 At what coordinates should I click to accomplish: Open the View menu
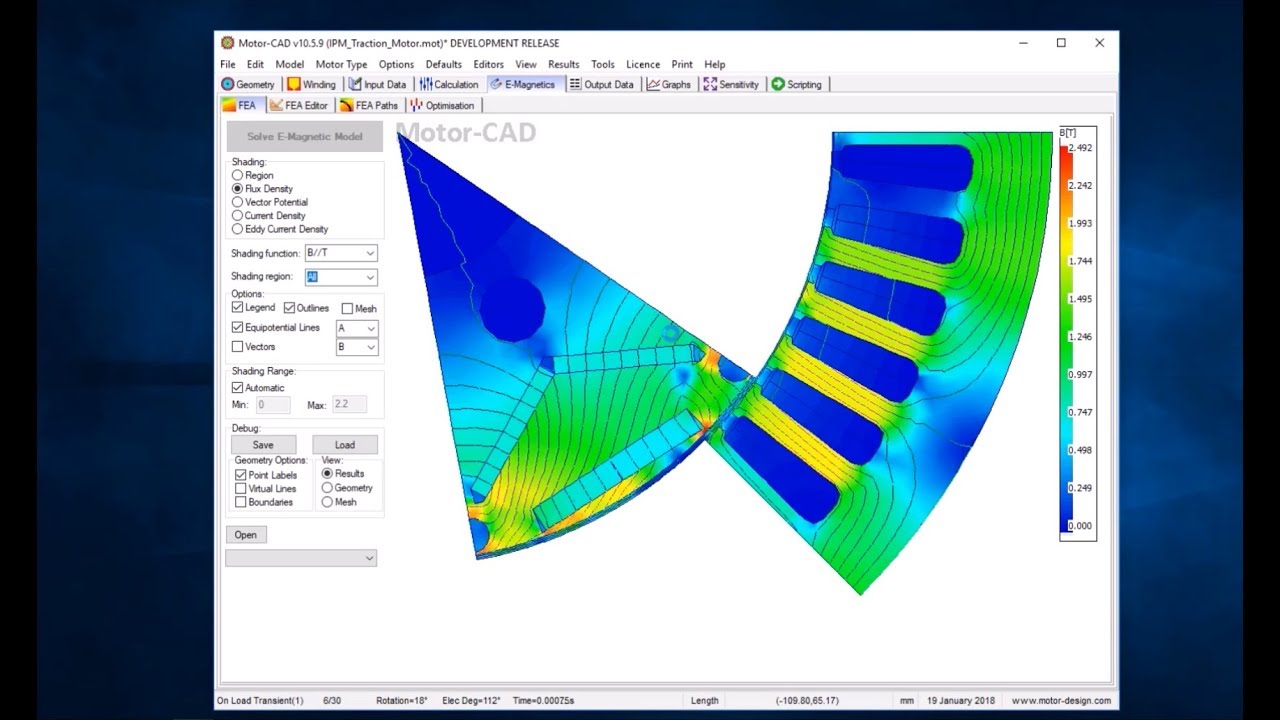pos(526,64)
